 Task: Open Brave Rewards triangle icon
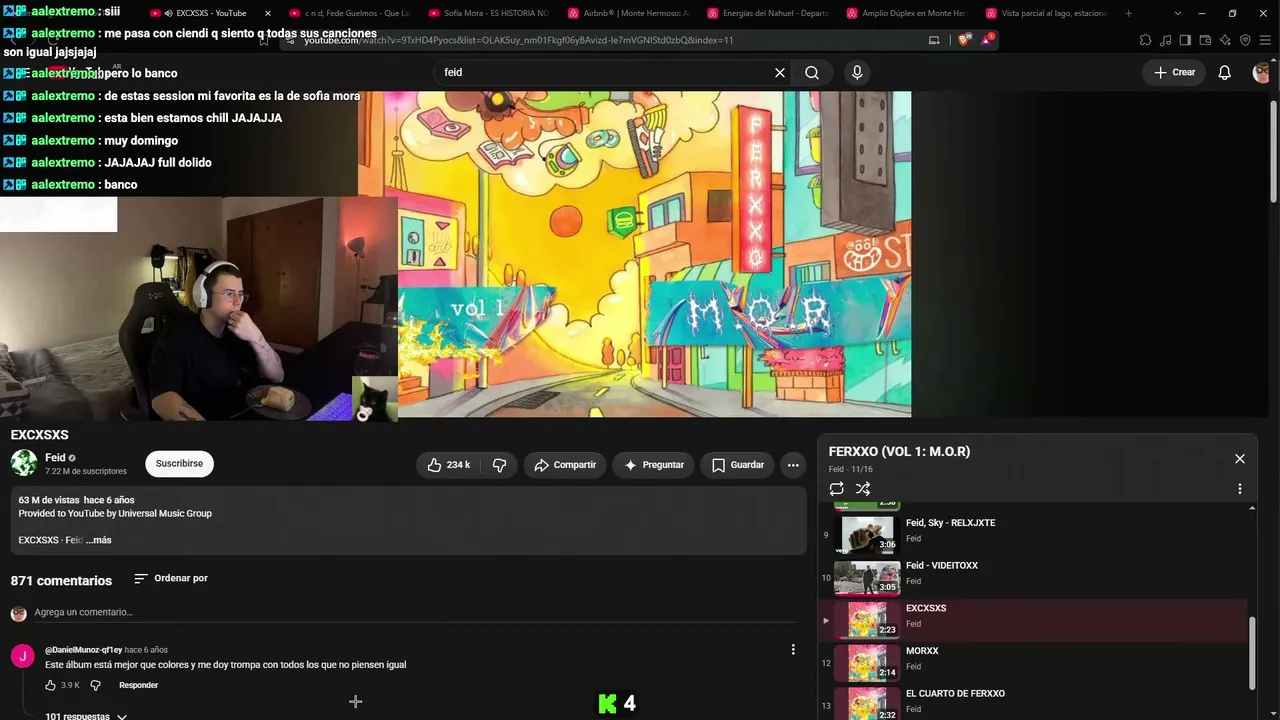point(988,40)
